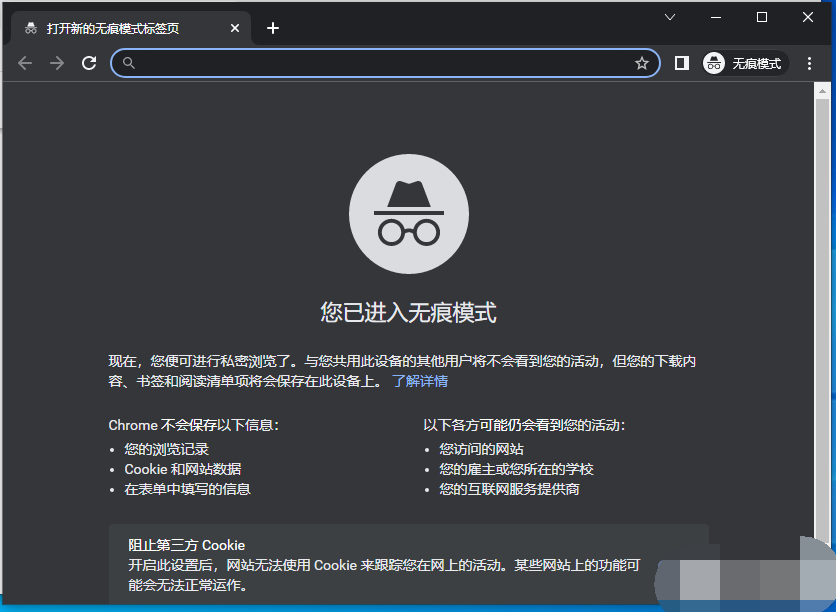The height and width of the screenshot is (612, 836).
Task: Reload the current page
Action: pos(89,63)
